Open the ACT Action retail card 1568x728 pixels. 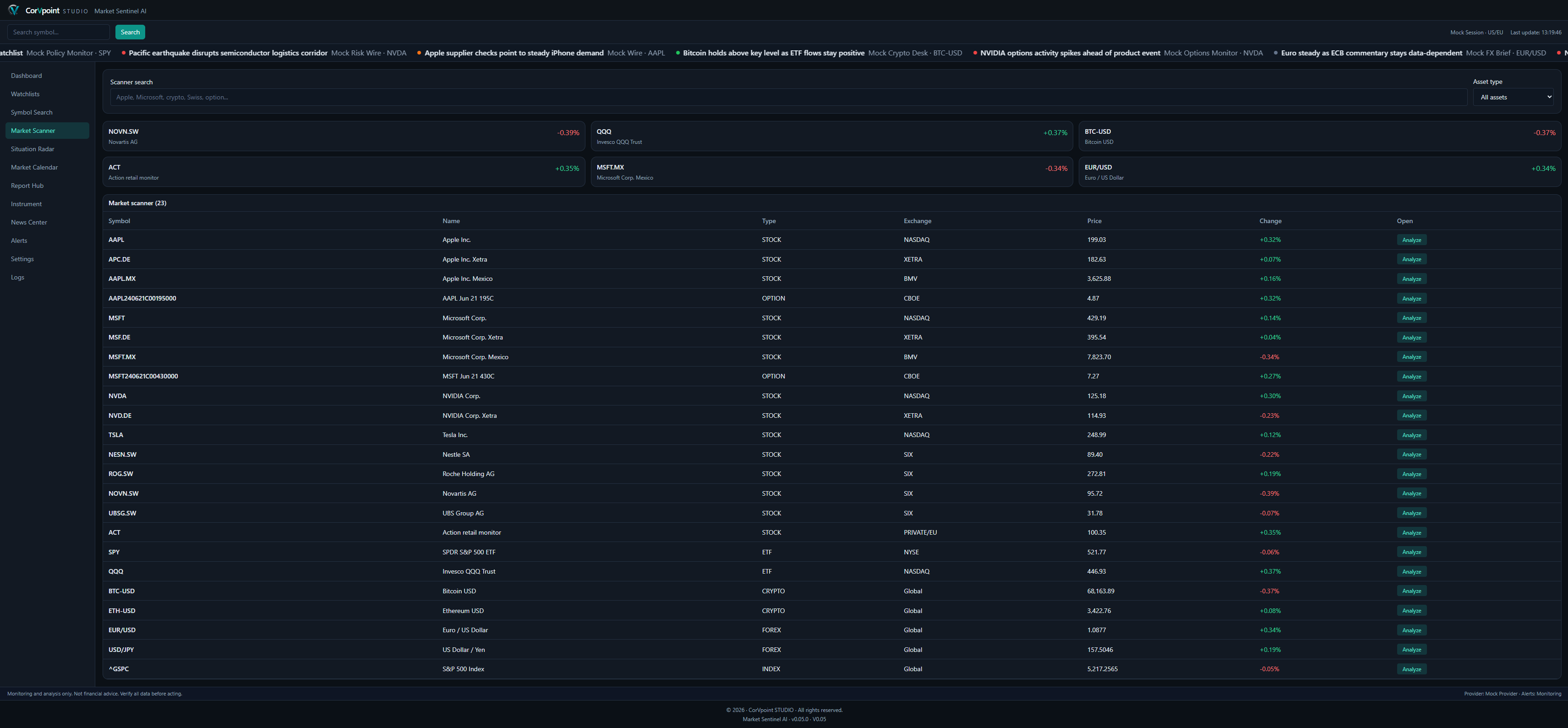[344, 172]
